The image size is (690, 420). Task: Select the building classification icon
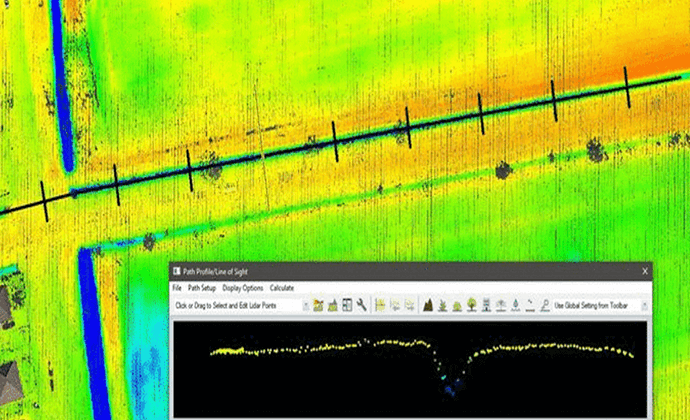[486, 305]
